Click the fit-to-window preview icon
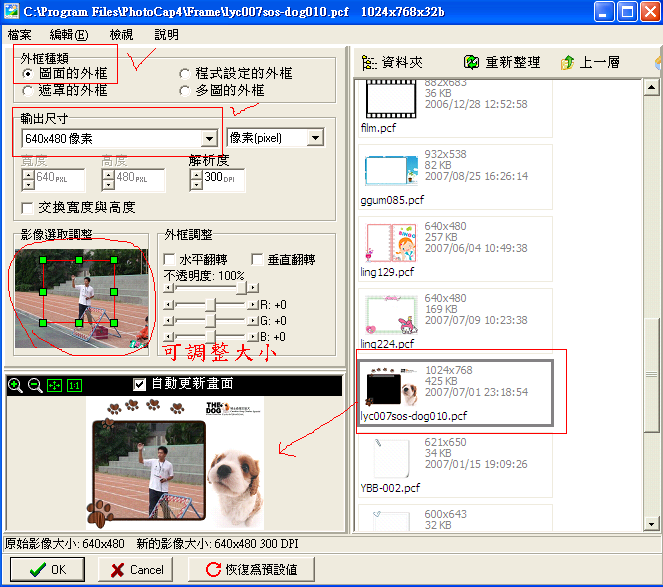This screenshot has width=663, height=587. point(53,385)
